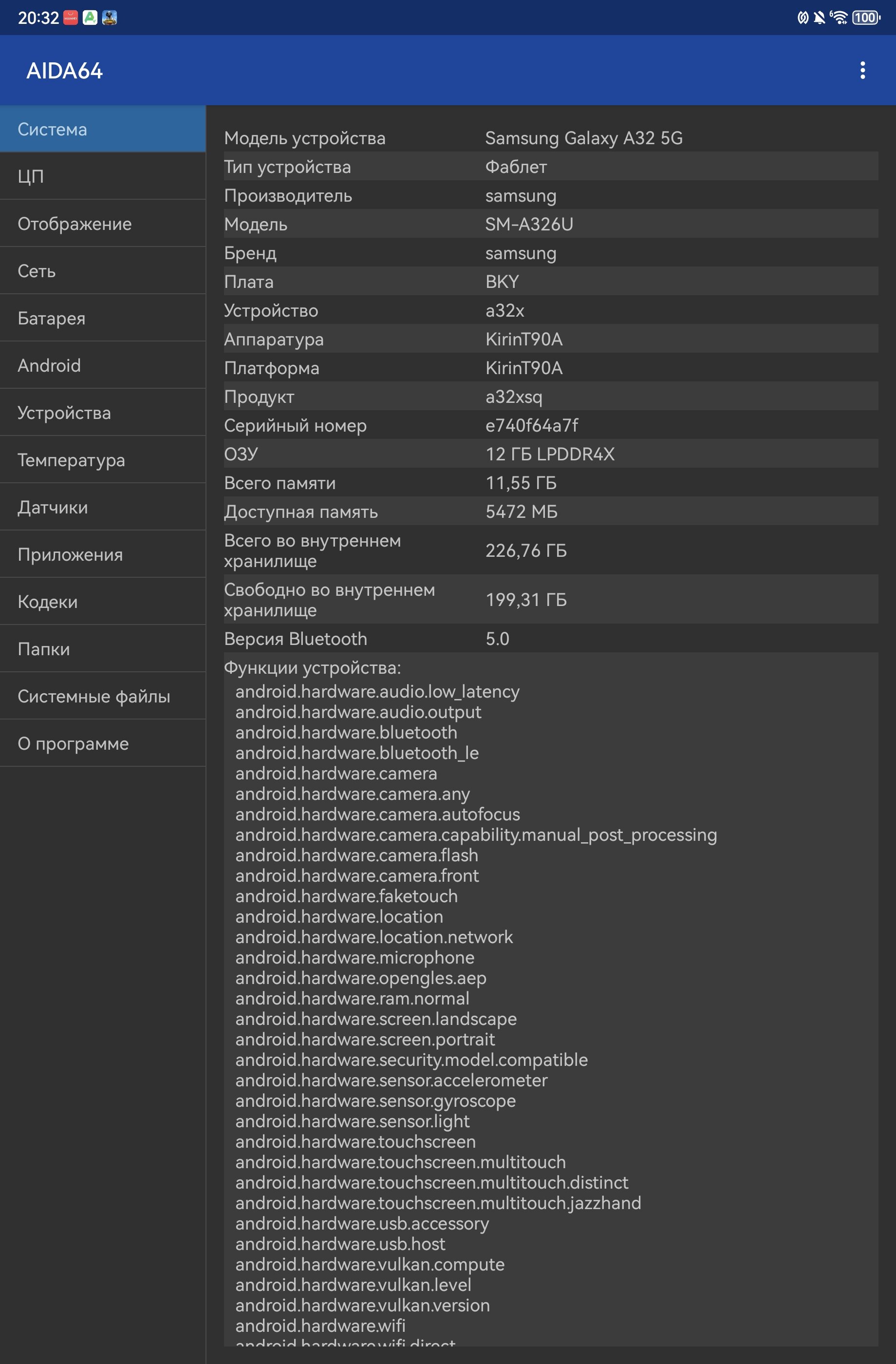Open the ЦП section
Screen dimensions: 896x1364
(x=103, y=176)
